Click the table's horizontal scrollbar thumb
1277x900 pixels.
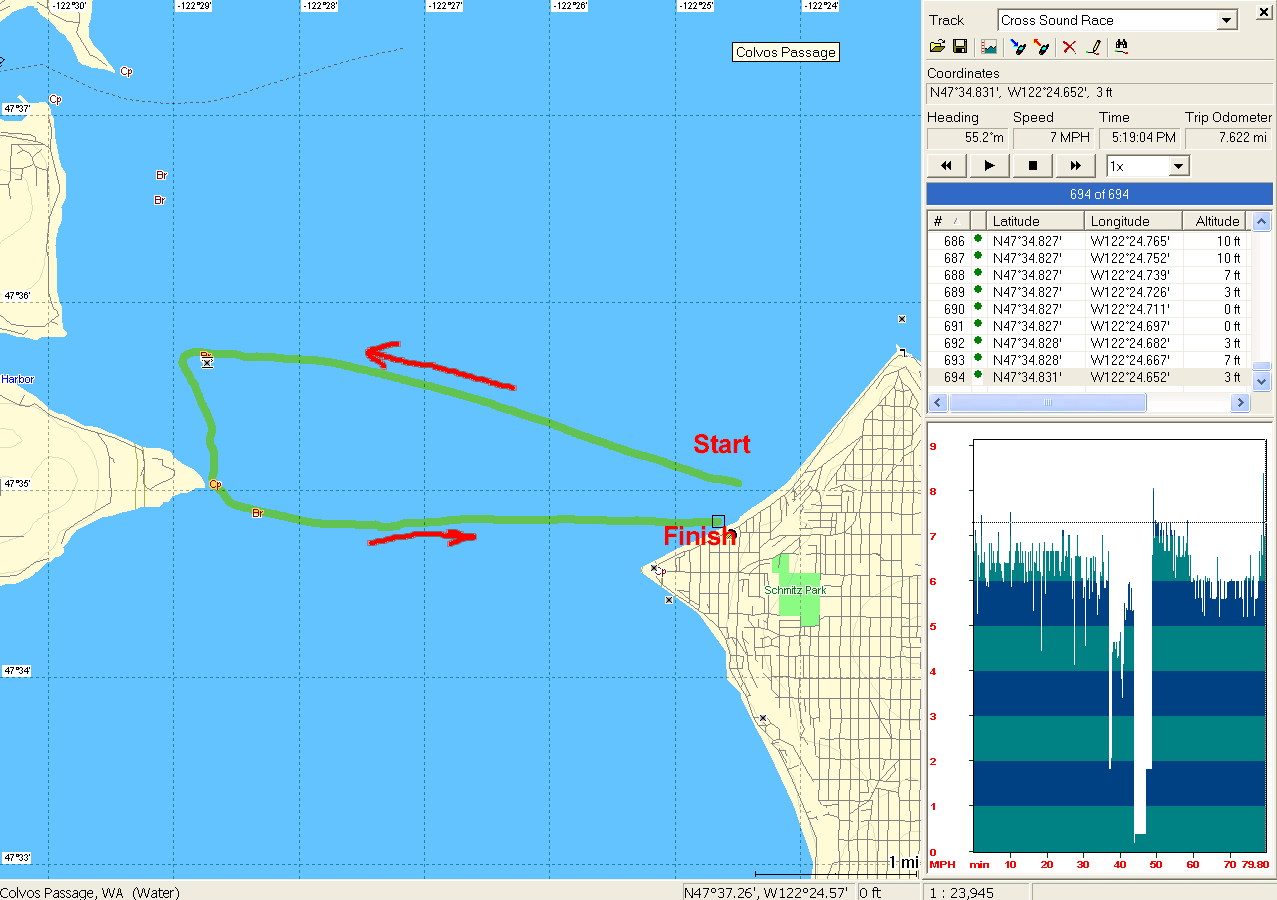(1047, 403)
